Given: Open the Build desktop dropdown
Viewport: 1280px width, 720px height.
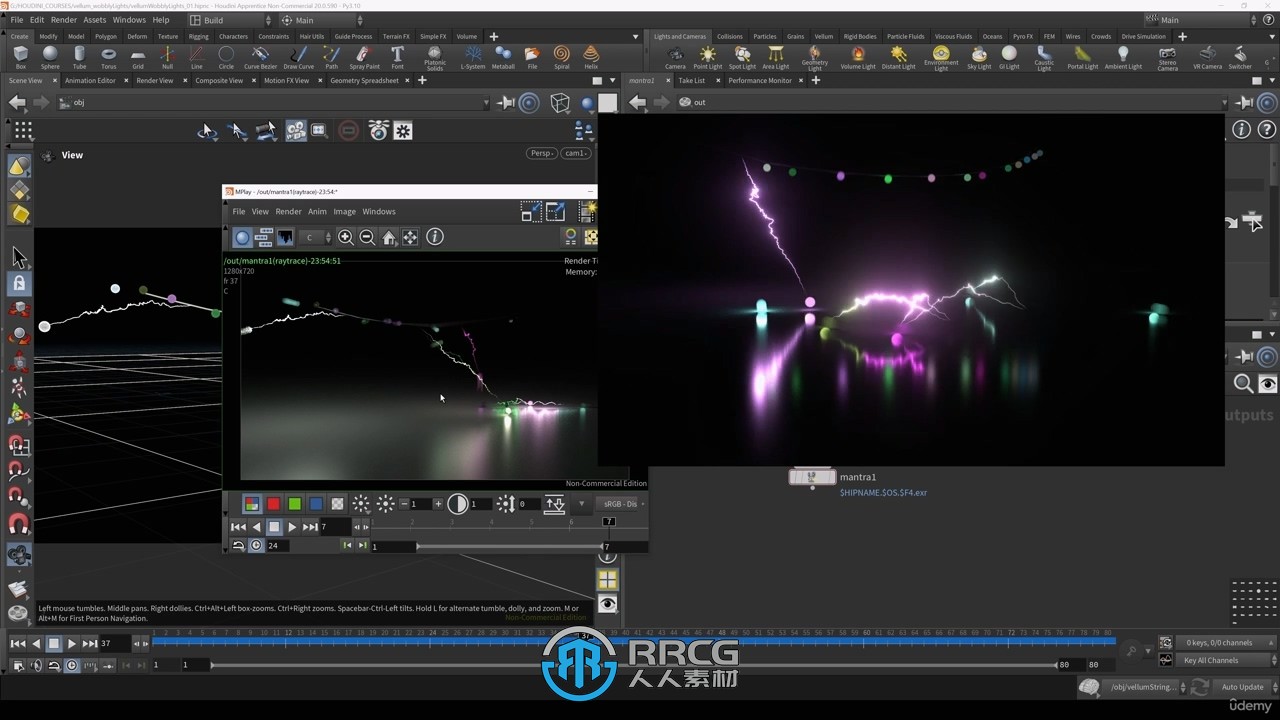Looking at the screenshot, I should pos(230,20).
